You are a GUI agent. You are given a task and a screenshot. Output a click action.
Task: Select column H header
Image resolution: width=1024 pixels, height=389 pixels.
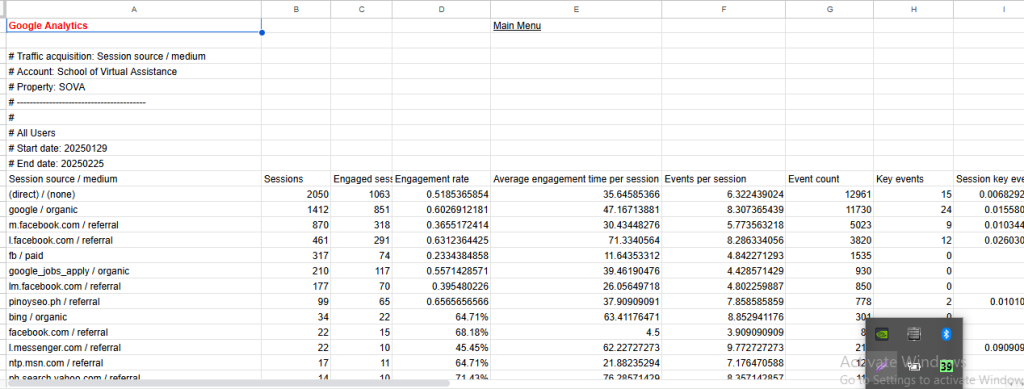tap(914, 9)
